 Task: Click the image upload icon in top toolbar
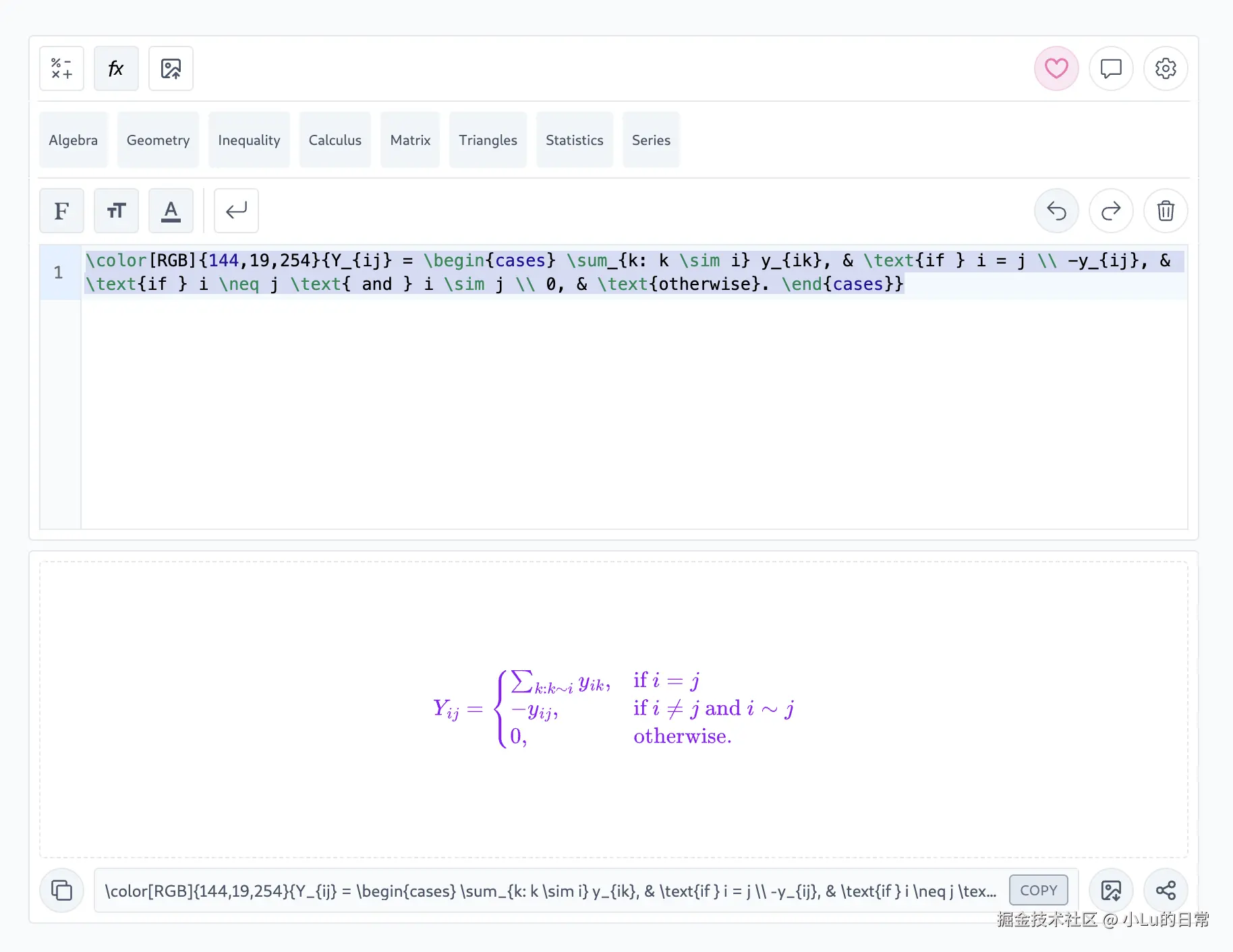tap(171, 69)
